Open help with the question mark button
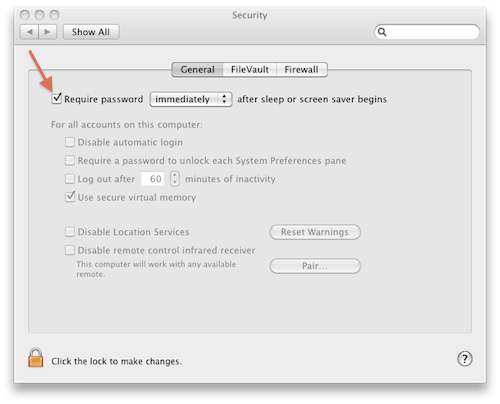The width and height of the screenshot is (500, 404). tap(465, 359)
